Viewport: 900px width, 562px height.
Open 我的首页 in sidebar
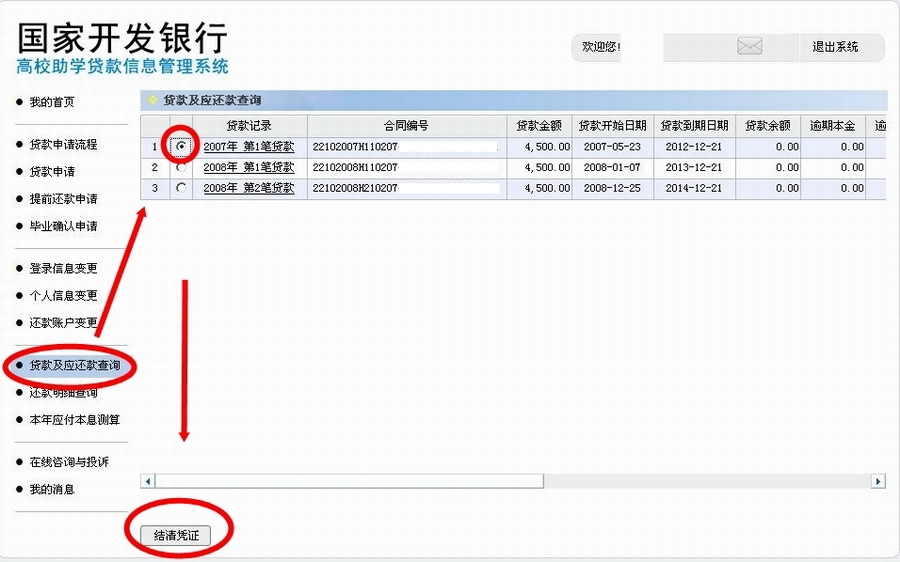[52, 102]
